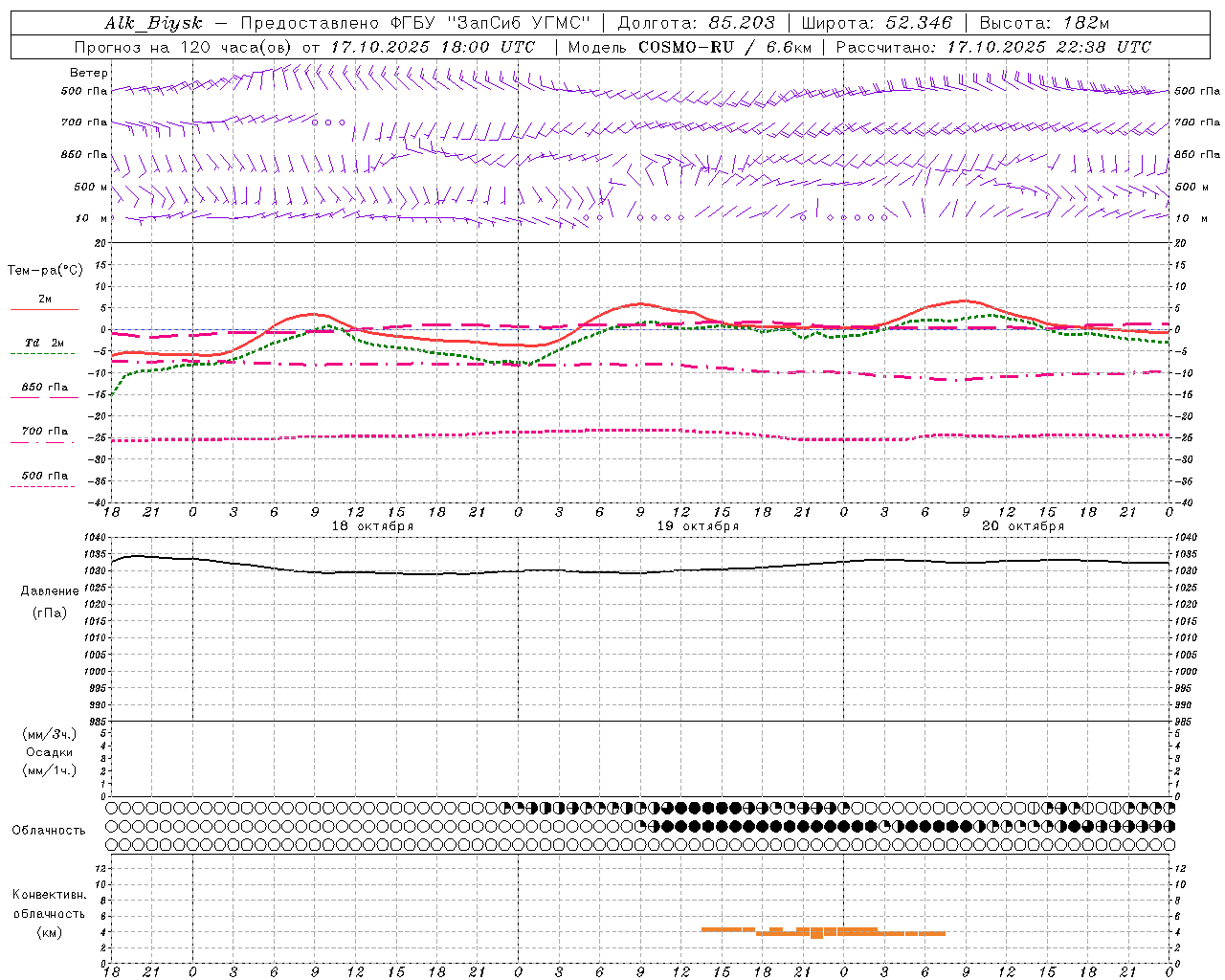Select the 'ЗапСиб УГМС' provider text
Viewport: 1225px width, 980px height.
pos(520,24)
